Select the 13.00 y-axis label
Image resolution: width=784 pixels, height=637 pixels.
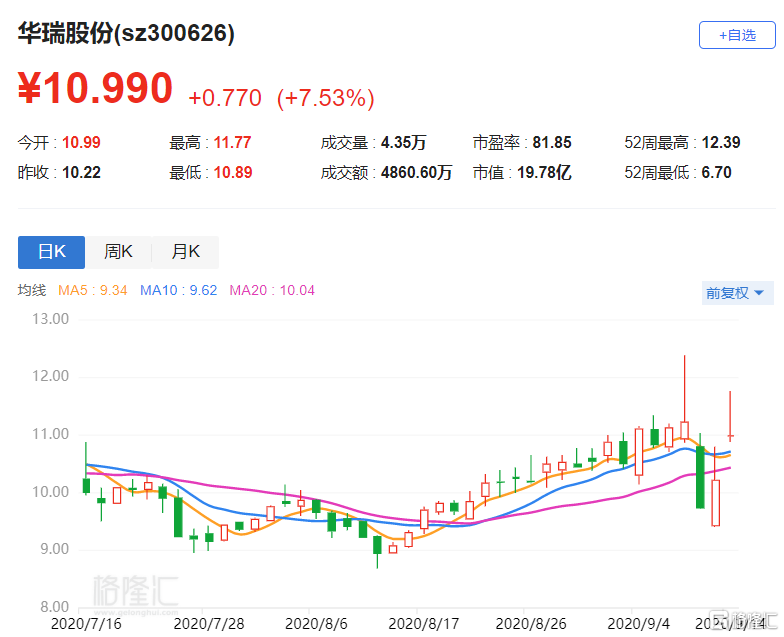point(50,319)
